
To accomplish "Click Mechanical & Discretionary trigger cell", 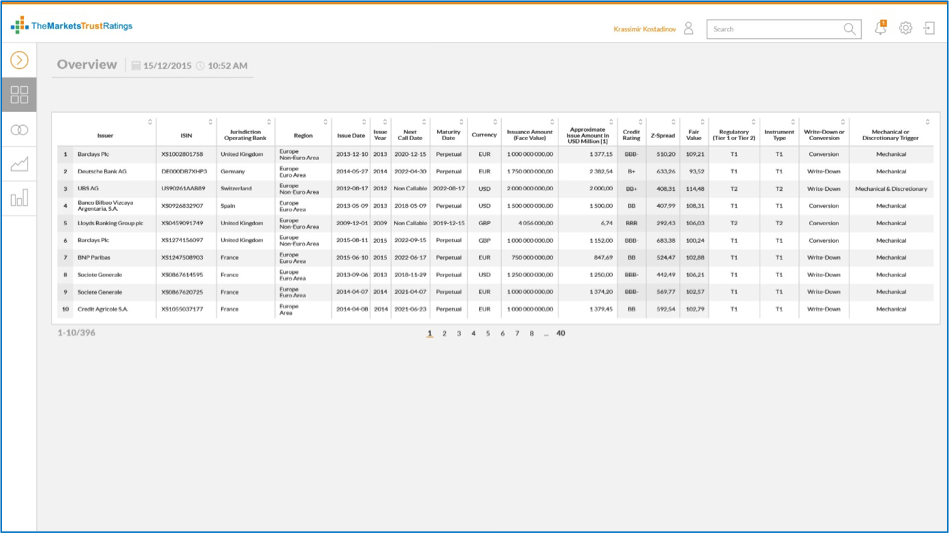I will [891, 189].
